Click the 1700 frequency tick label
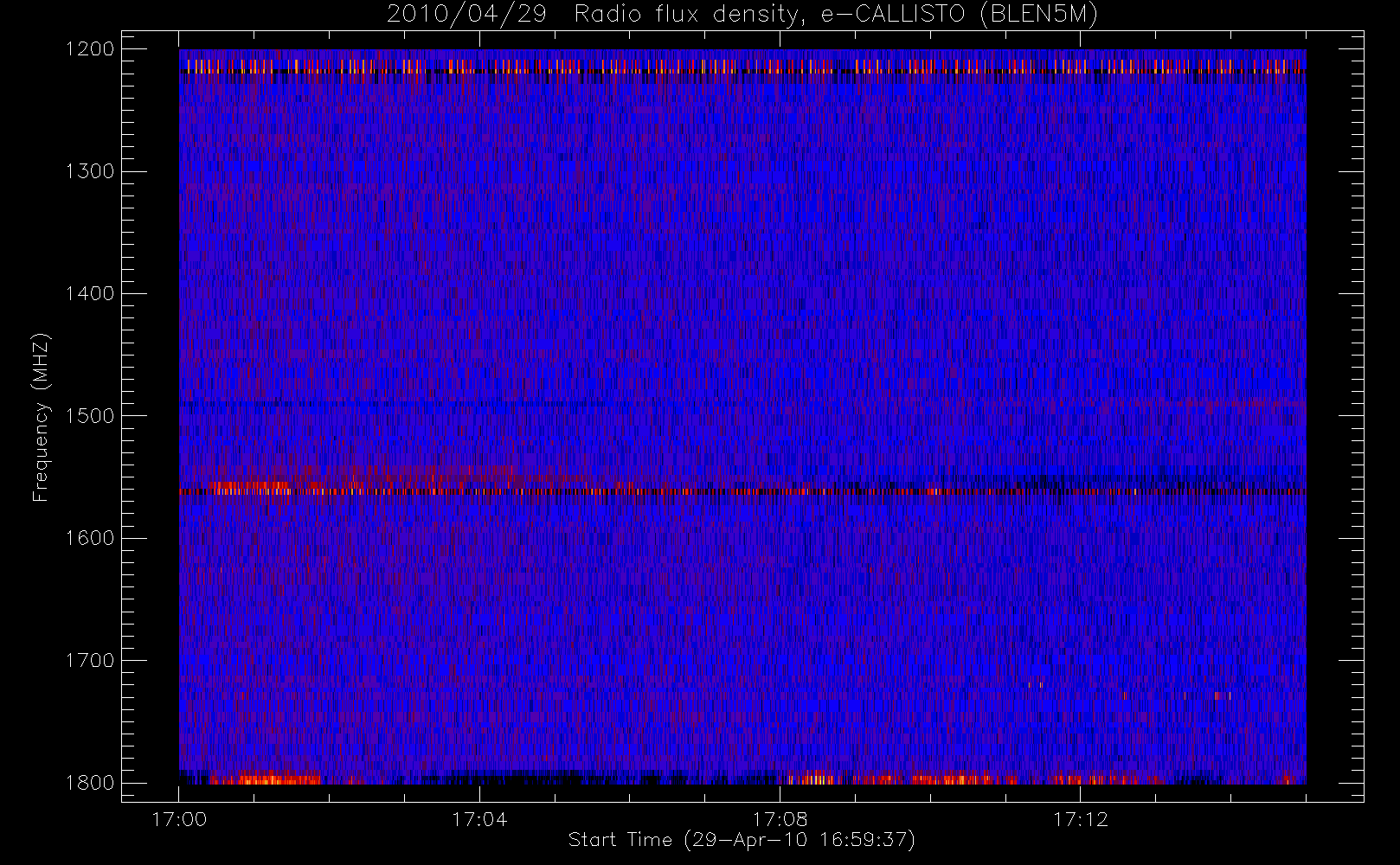The width and height of the screenshot is (1400, 865). (x=91, y=660)
